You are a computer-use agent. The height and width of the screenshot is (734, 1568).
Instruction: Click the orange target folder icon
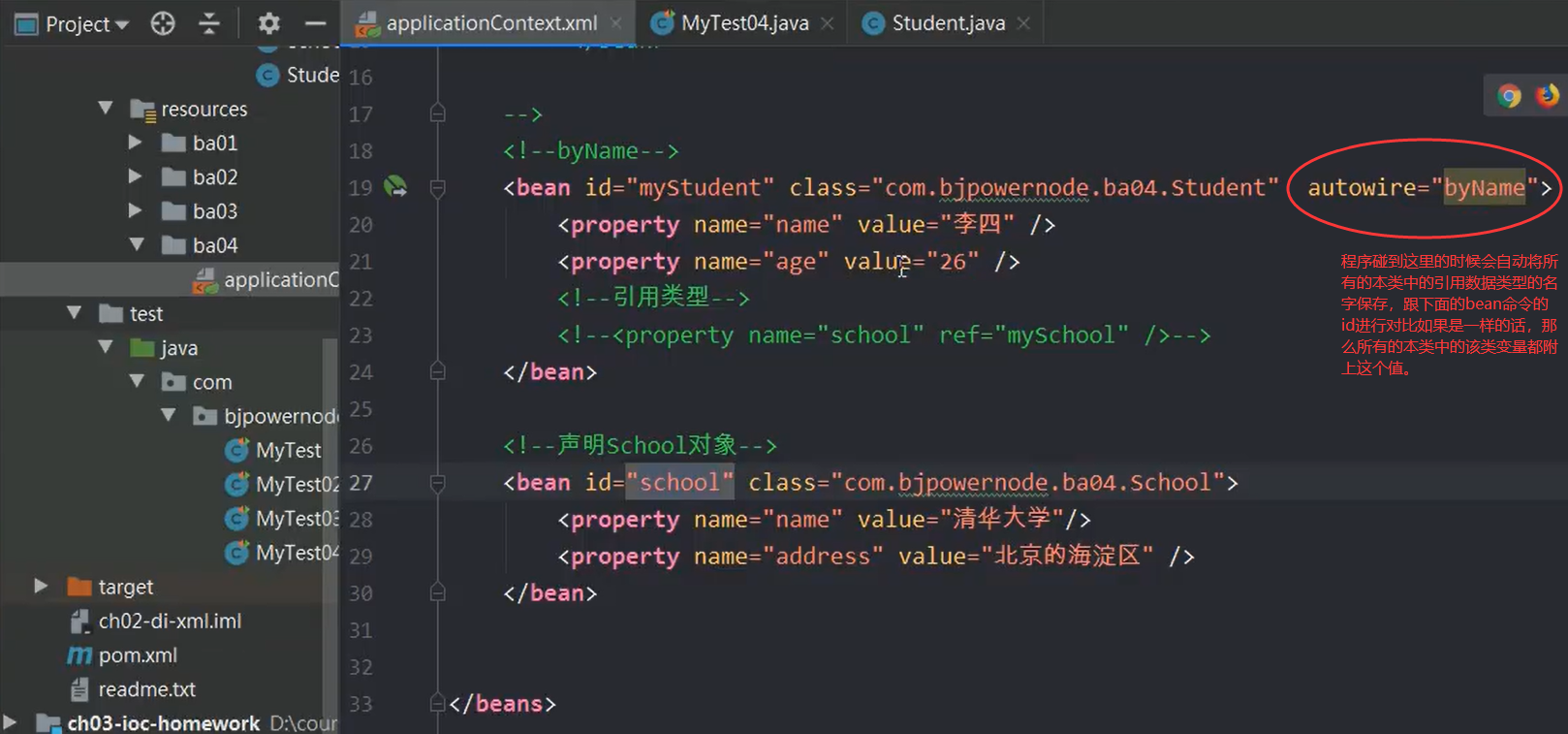[79, 587]
